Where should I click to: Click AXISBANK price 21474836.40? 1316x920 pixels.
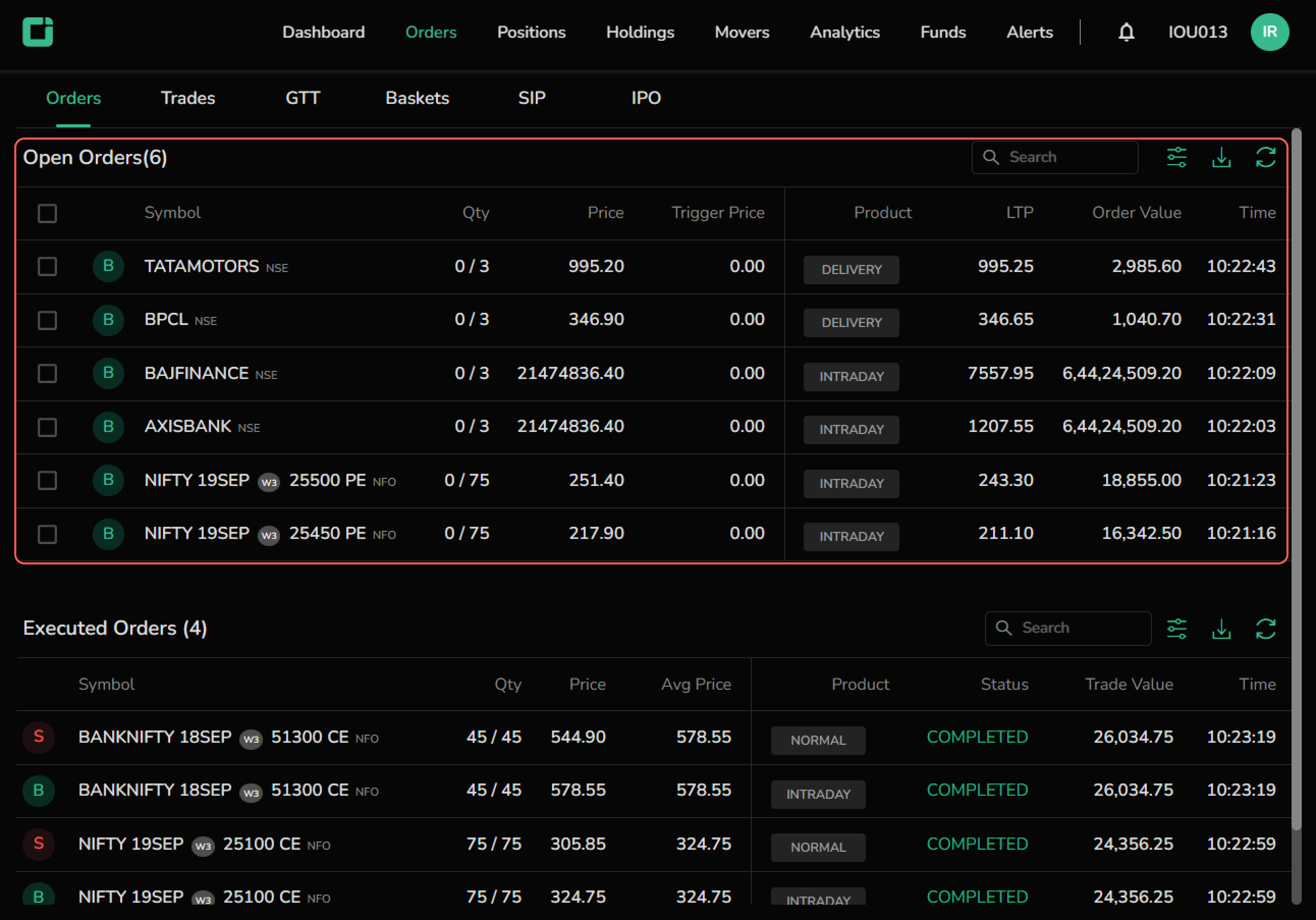click(x=570, y=426)
